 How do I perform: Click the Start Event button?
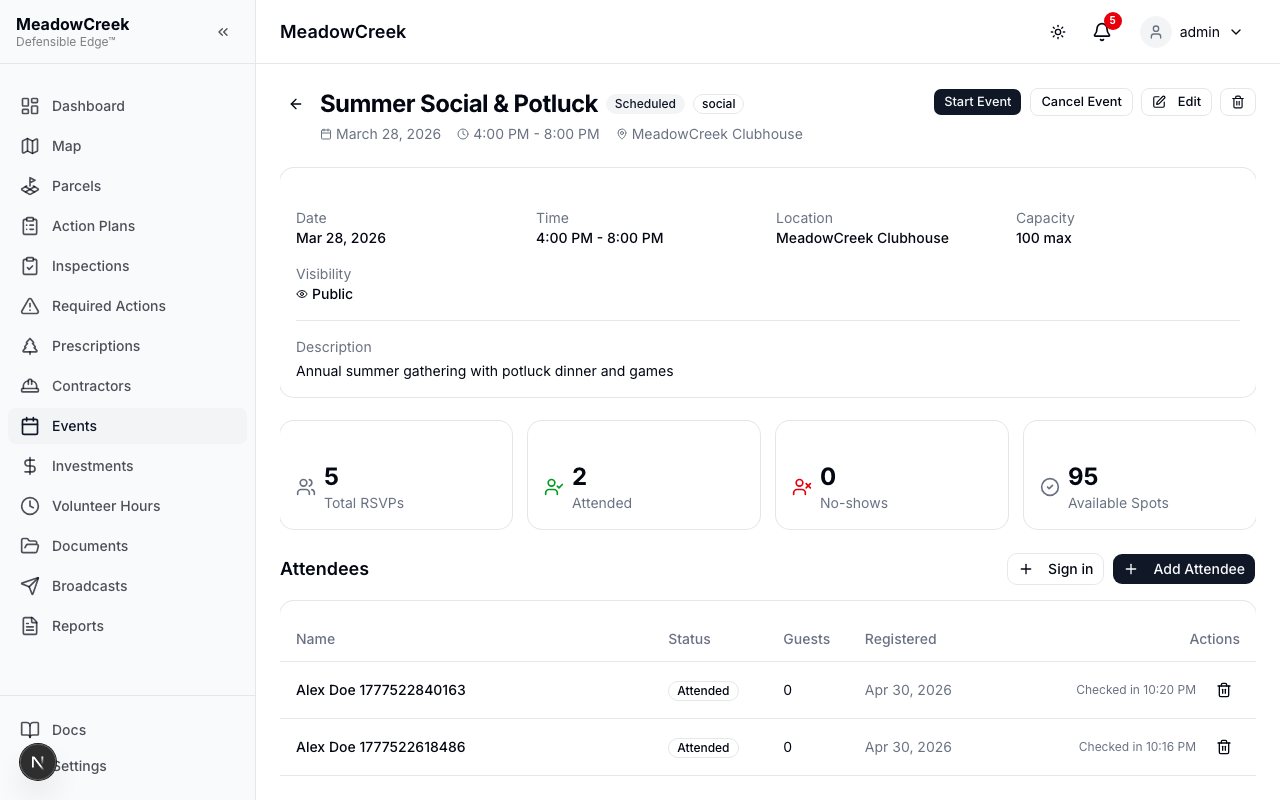(x=977, y=102)
